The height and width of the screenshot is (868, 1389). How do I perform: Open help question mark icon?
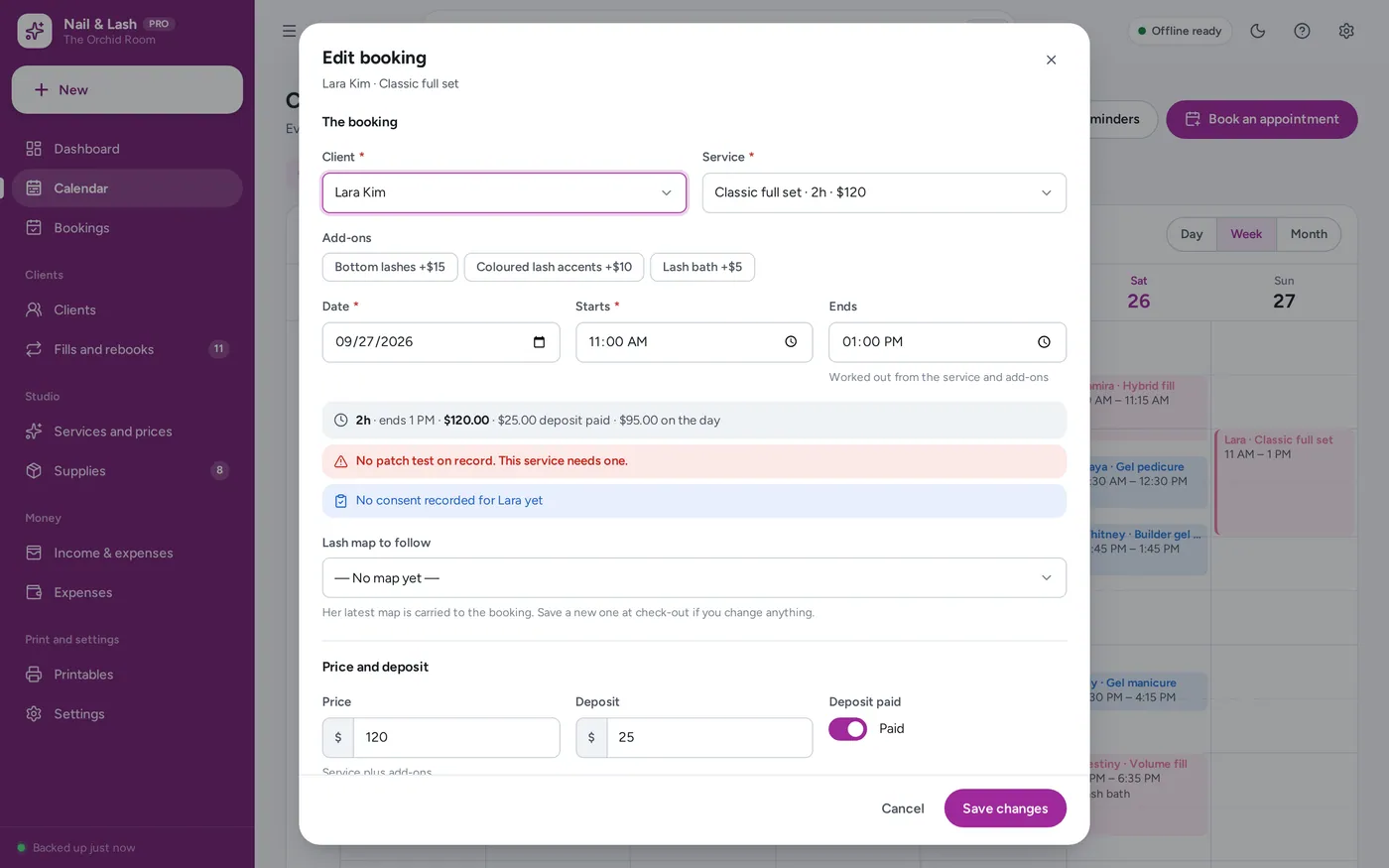pyautogui.click(x=1302, y=31)
